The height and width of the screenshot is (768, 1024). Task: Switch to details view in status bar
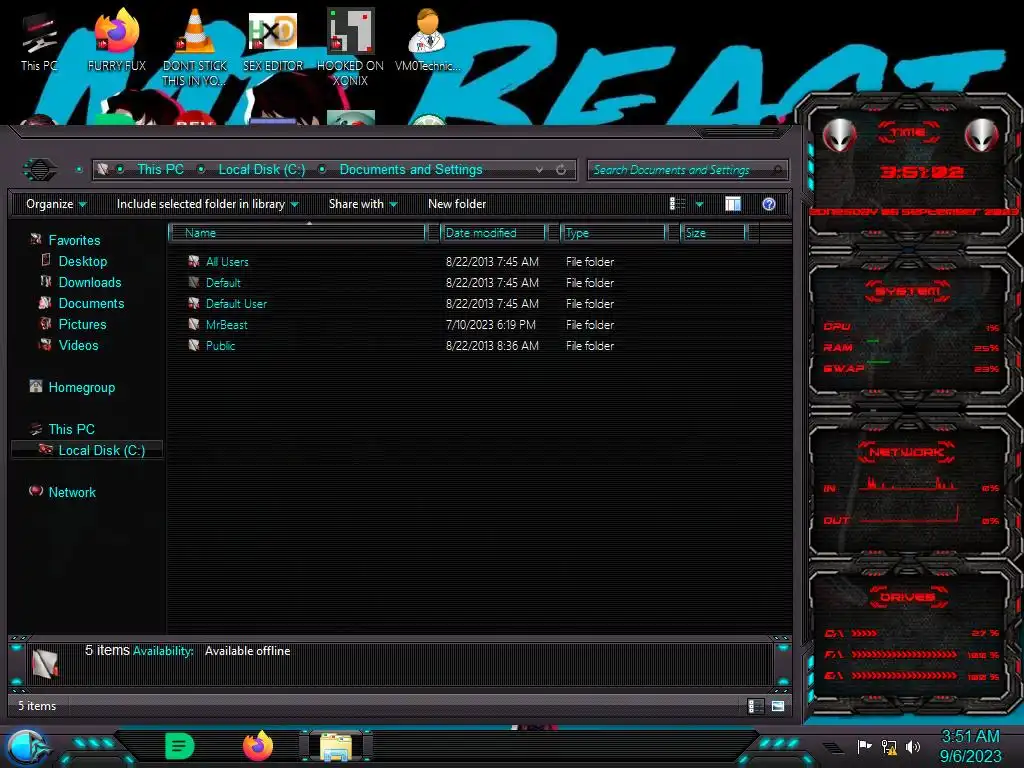click(x=756, y=706)
